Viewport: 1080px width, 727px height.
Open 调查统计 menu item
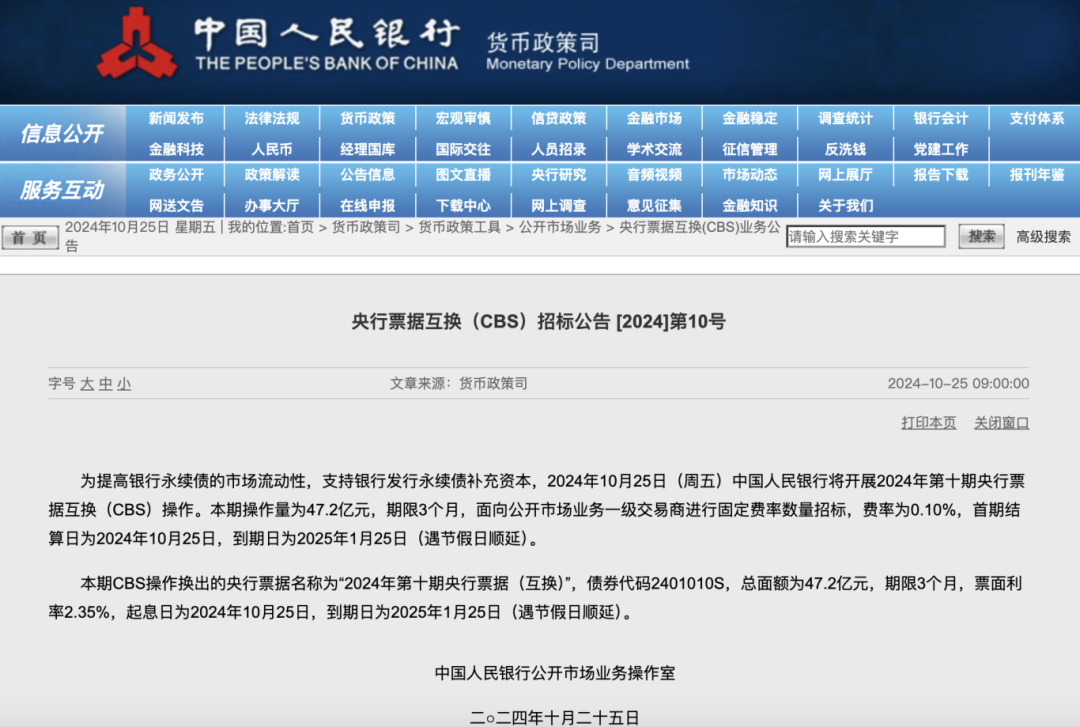[846, 119]
